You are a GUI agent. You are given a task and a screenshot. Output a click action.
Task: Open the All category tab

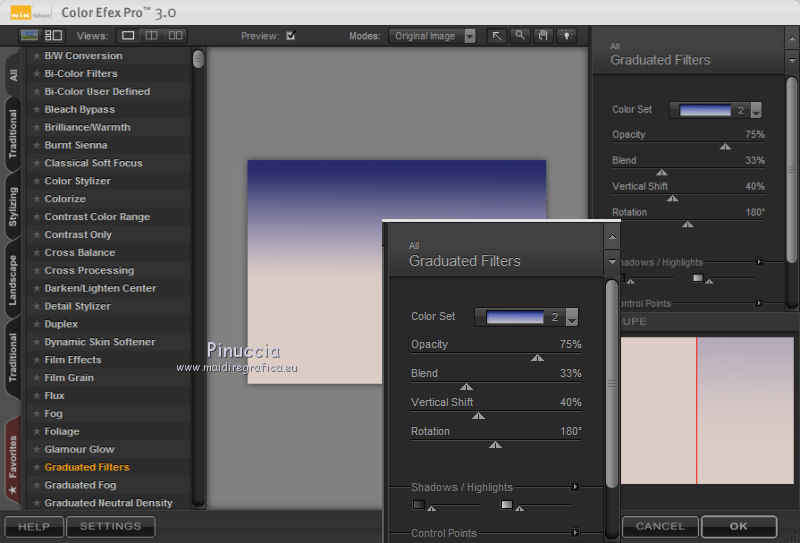[x=13, y=75]
